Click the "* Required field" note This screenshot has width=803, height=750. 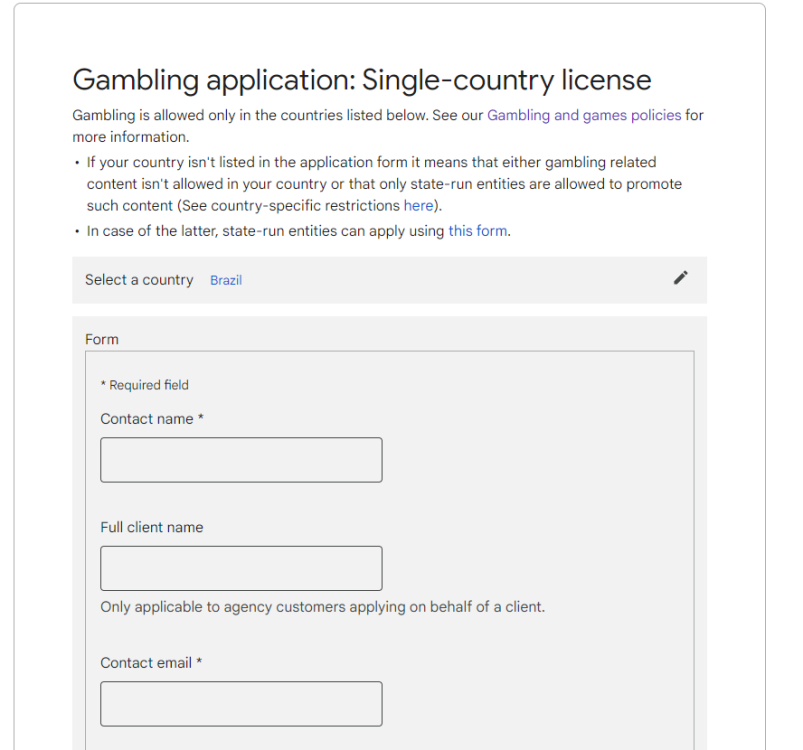(144, 385)
